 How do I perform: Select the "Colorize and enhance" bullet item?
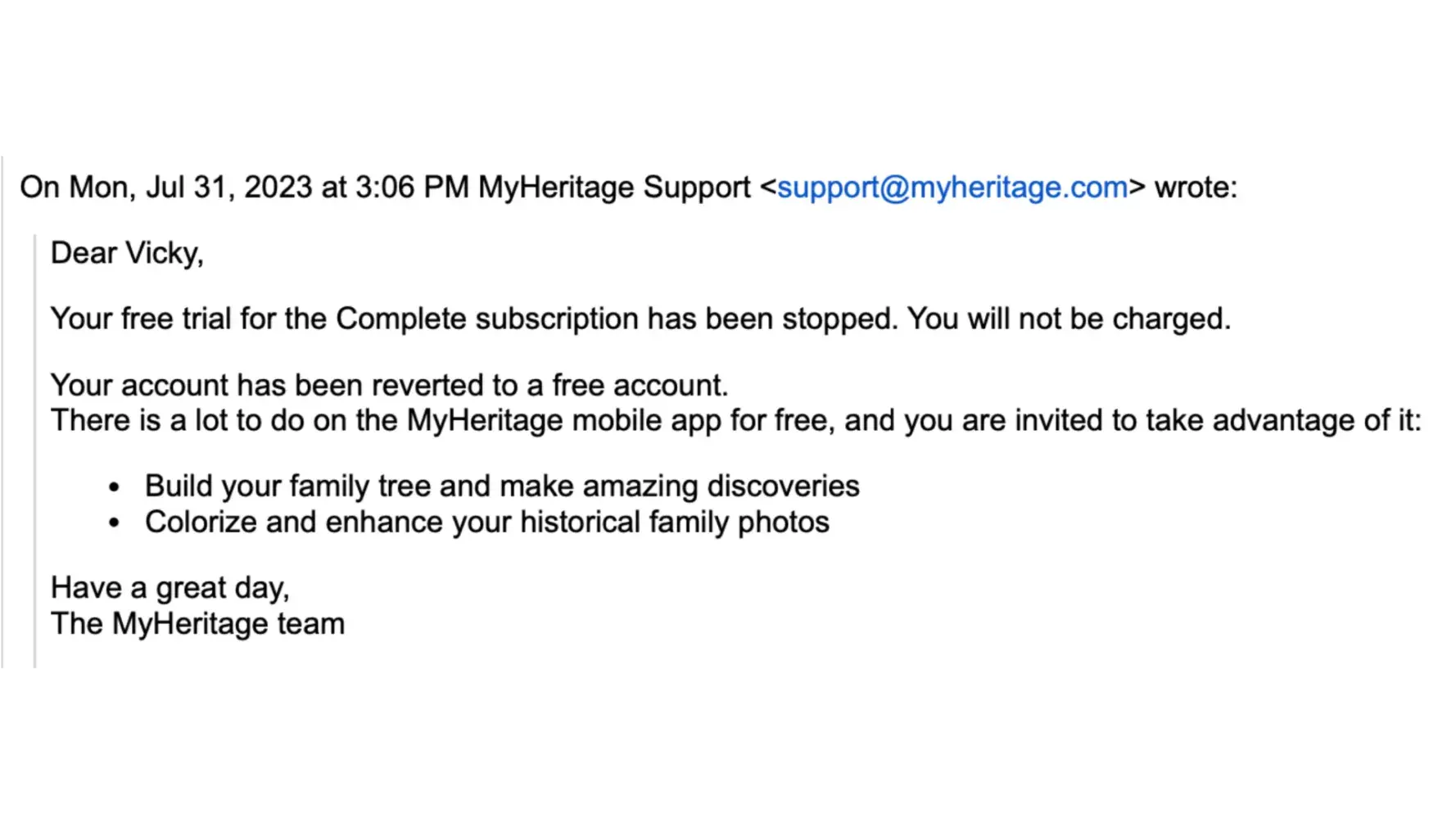(486, 522)
